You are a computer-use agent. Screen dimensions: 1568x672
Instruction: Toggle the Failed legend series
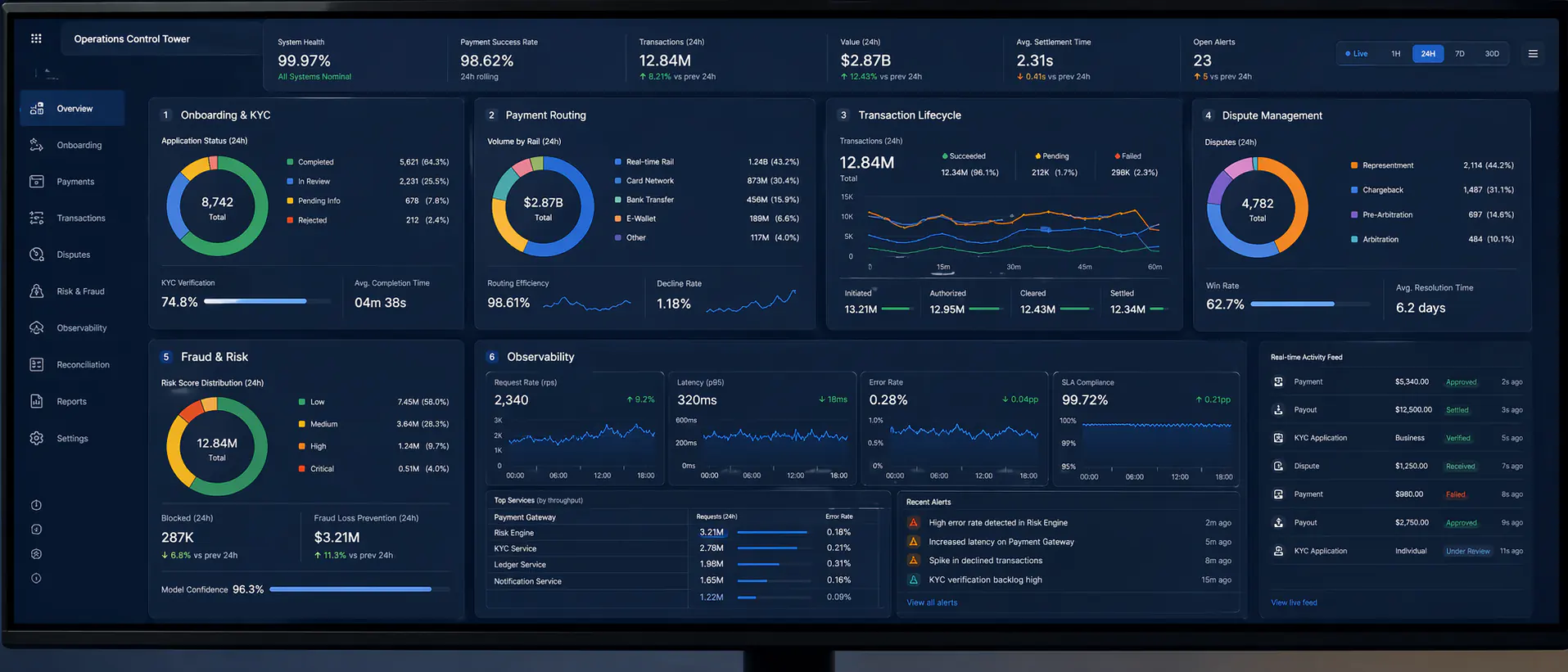[1127, 156]
